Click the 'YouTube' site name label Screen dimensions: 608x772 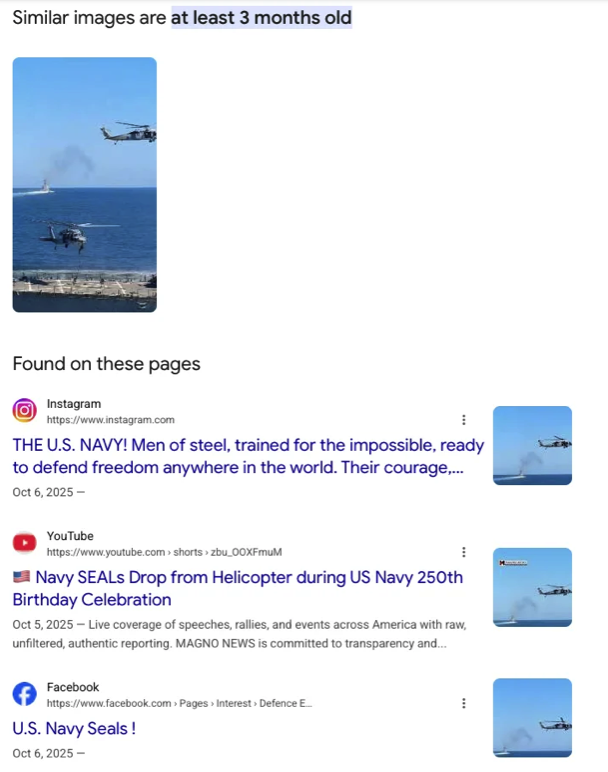[x=70, y=536]
